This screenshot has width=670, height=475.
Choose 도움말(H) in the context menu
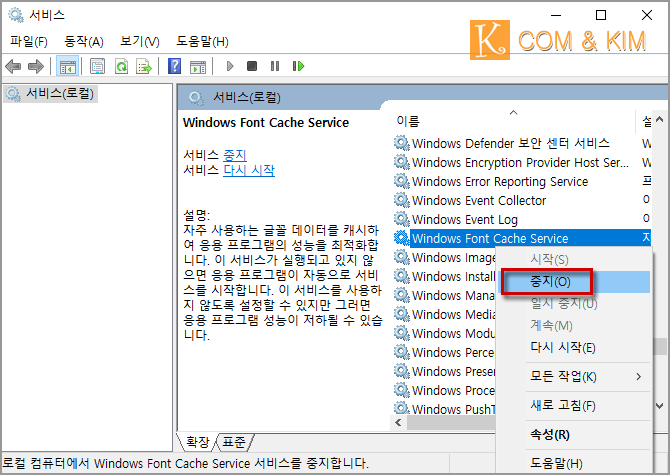tap(573, 463)
